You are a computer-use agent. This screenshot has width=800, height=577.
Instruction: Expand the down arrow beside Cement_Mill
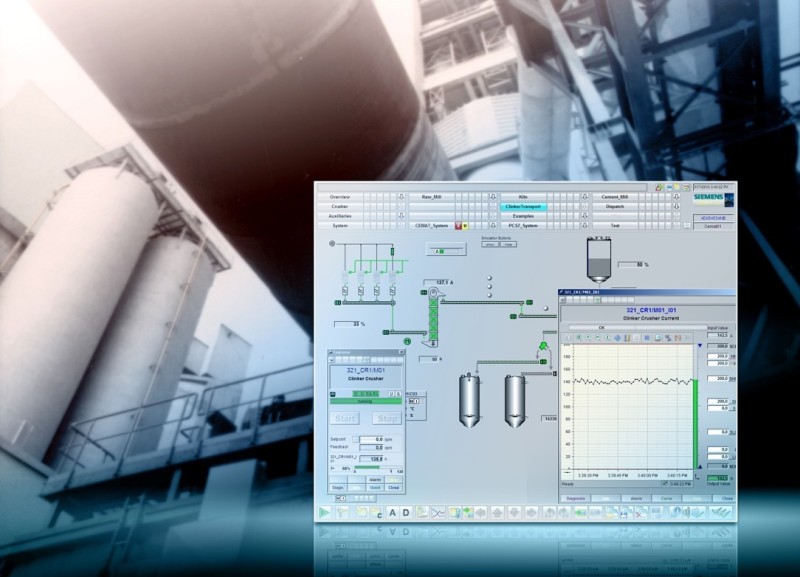pyautogui.click(x=678, y=197)
